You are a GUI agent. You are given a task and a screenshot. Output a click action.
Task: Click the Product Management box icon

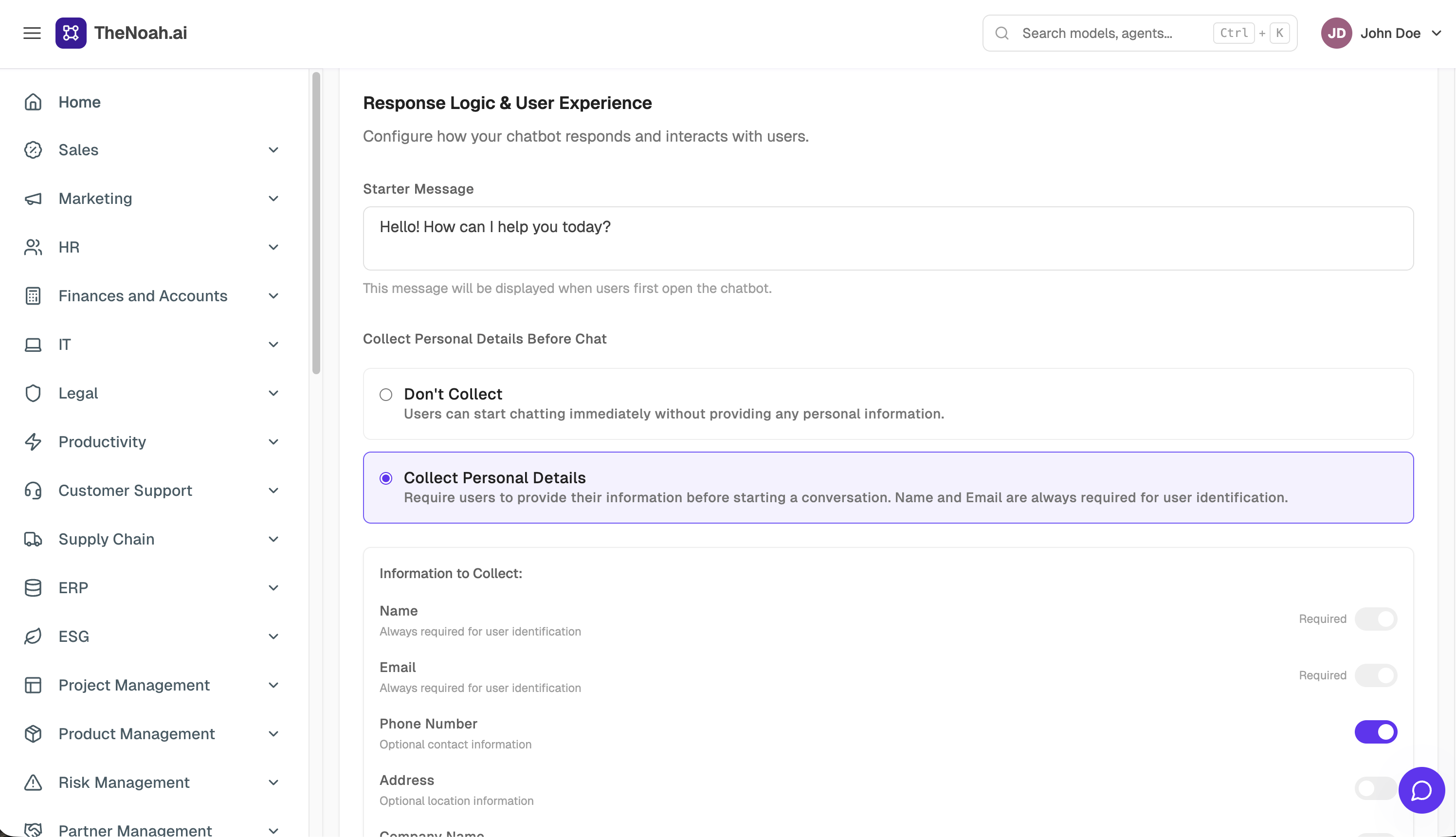34,734
